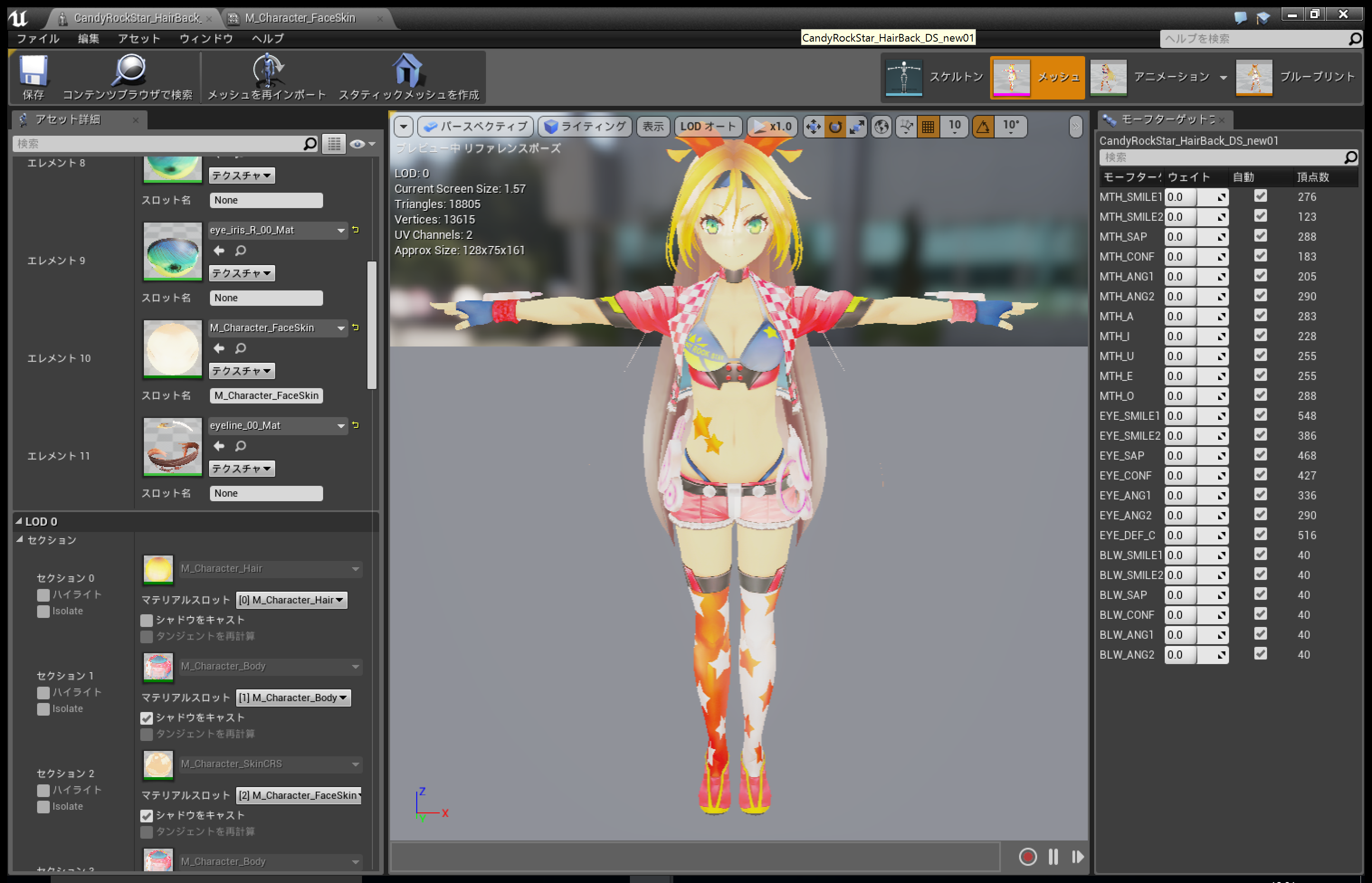Disable Cast Shadow checkbox in Section 1

point(147,718)
